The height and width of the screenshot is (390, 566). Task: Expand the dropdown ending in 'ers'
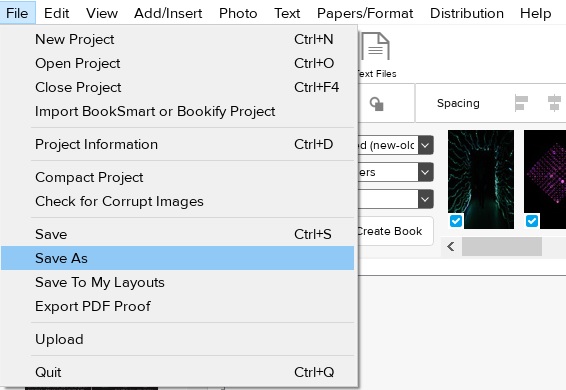point(426,172)
